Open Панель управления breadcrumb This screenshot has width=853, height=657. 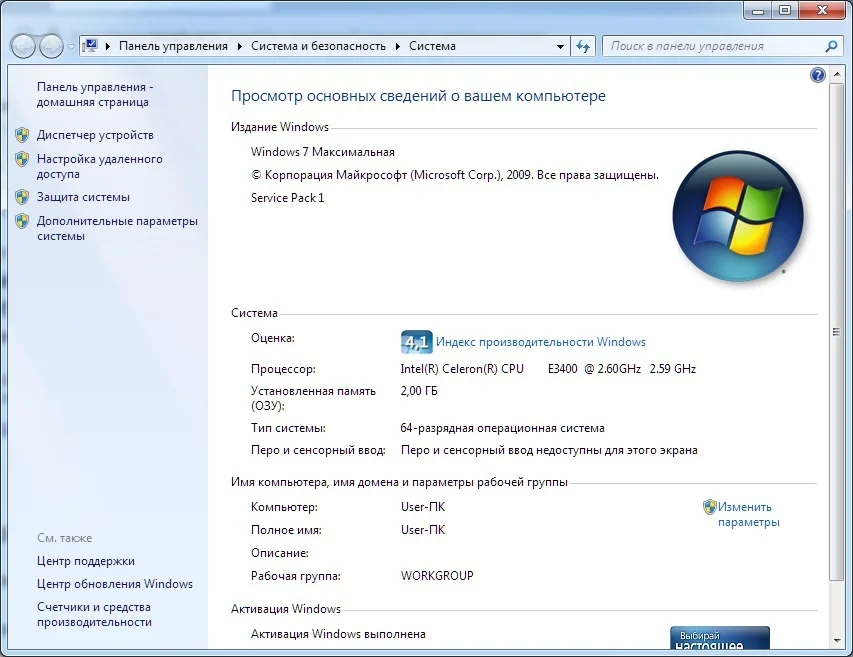pyautogui.click(x=174, y=46)
